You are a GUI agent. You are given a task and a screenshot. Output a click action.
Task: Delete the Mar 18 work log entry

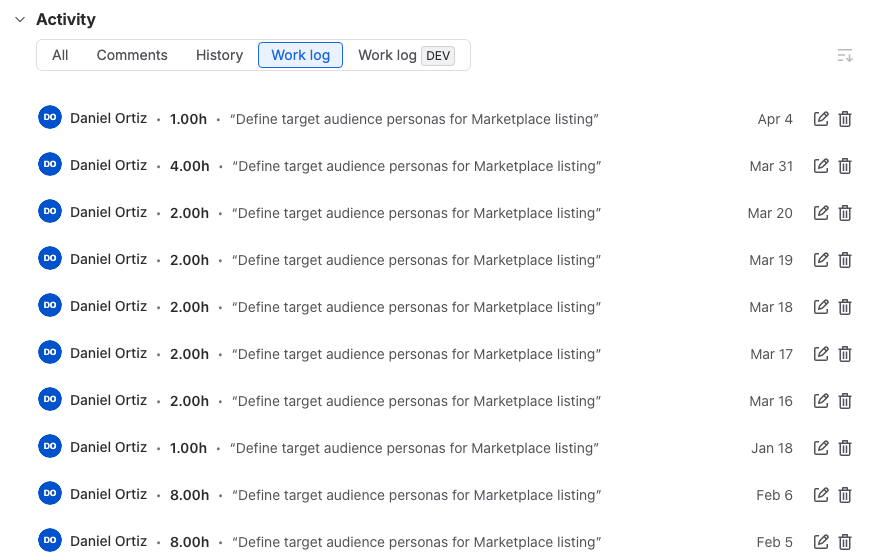pyautogui.click(x=845, y=307)
